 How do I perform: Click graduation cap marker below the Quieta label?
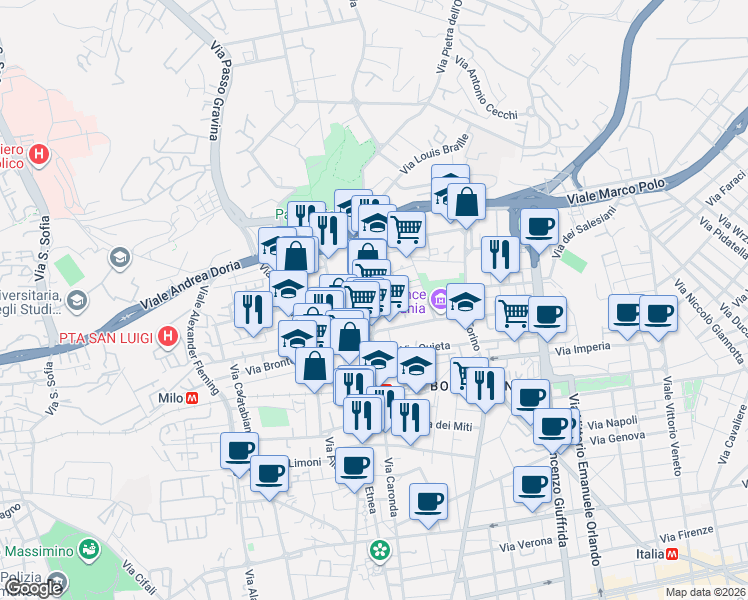point(416,367)
